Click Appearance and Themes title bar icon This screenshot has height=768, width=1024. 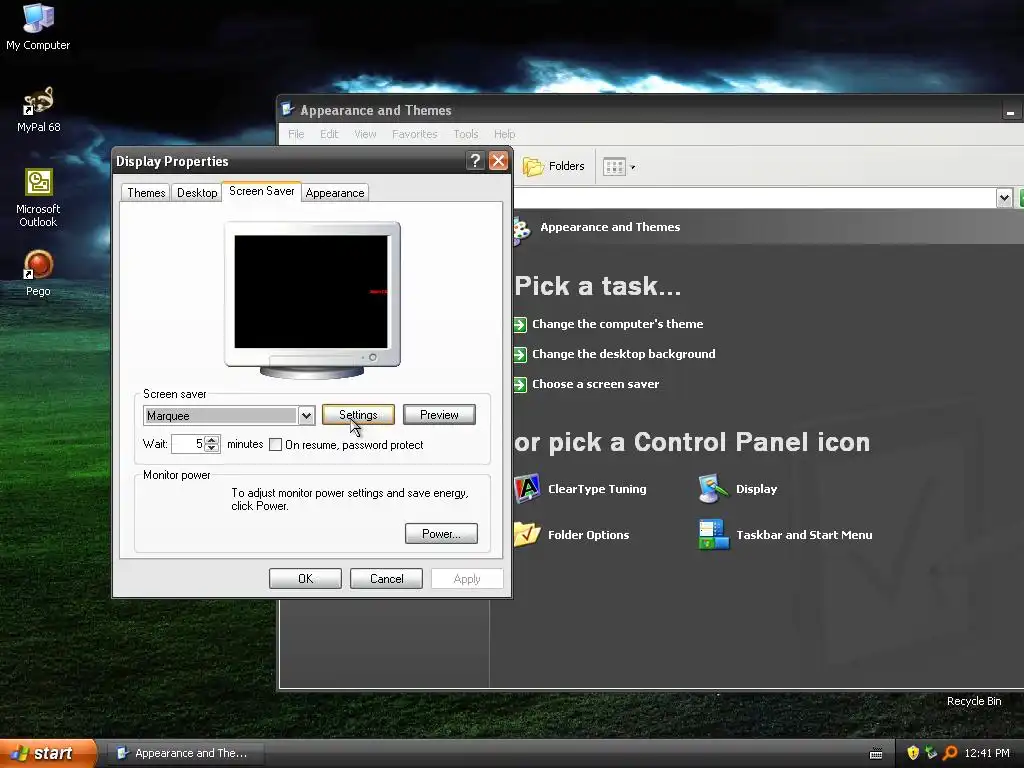click(287, 110)
